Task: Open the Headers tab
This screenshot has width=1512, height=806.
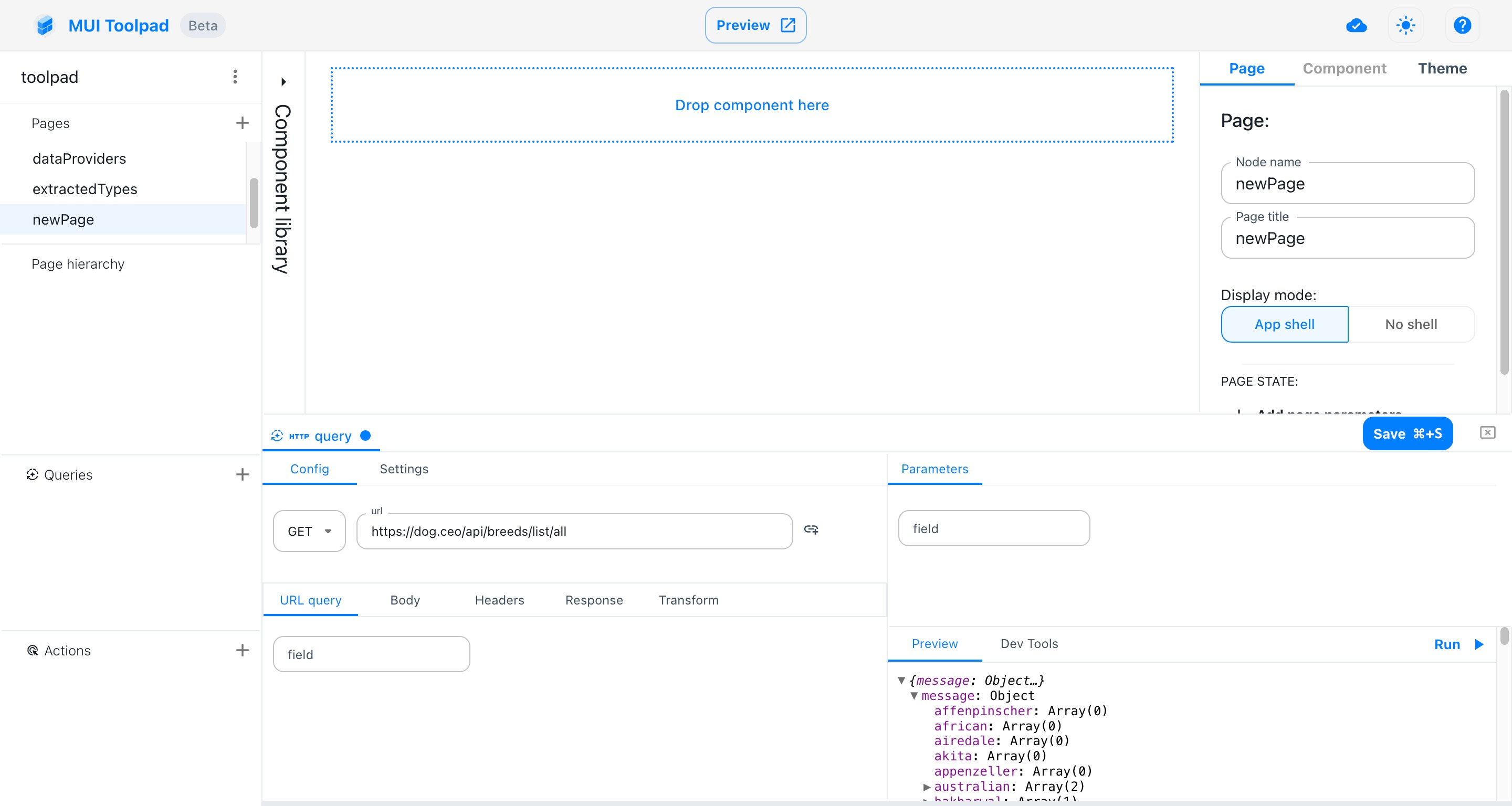Action: 499,599
